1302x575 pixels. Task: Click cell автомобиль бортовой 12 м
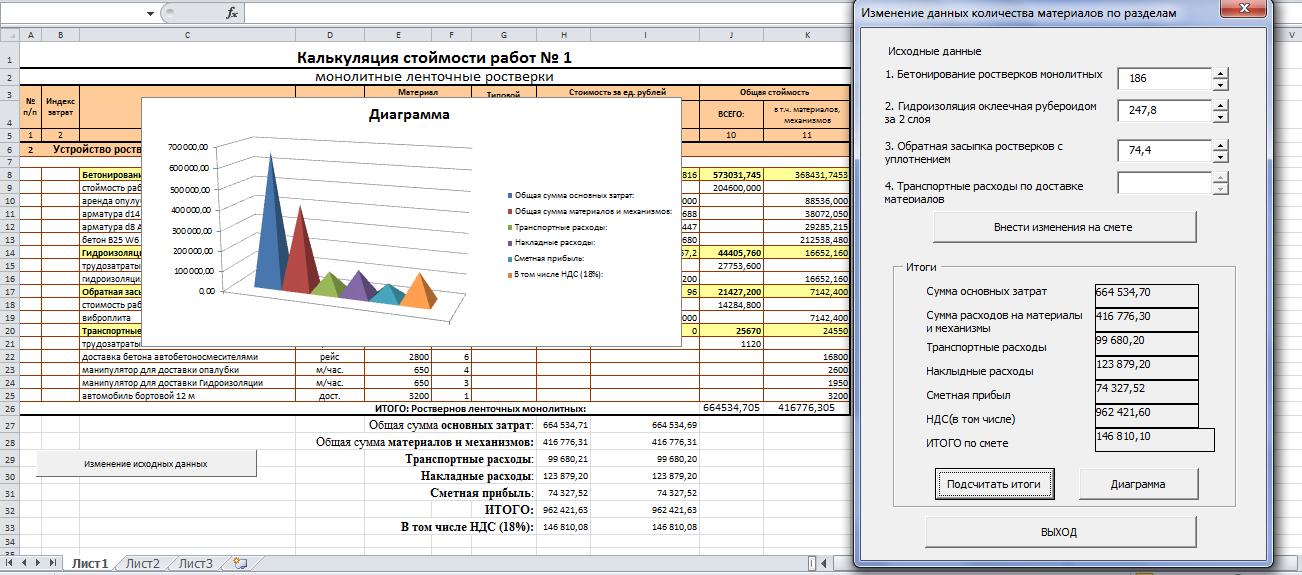click(x=188, y=395)
